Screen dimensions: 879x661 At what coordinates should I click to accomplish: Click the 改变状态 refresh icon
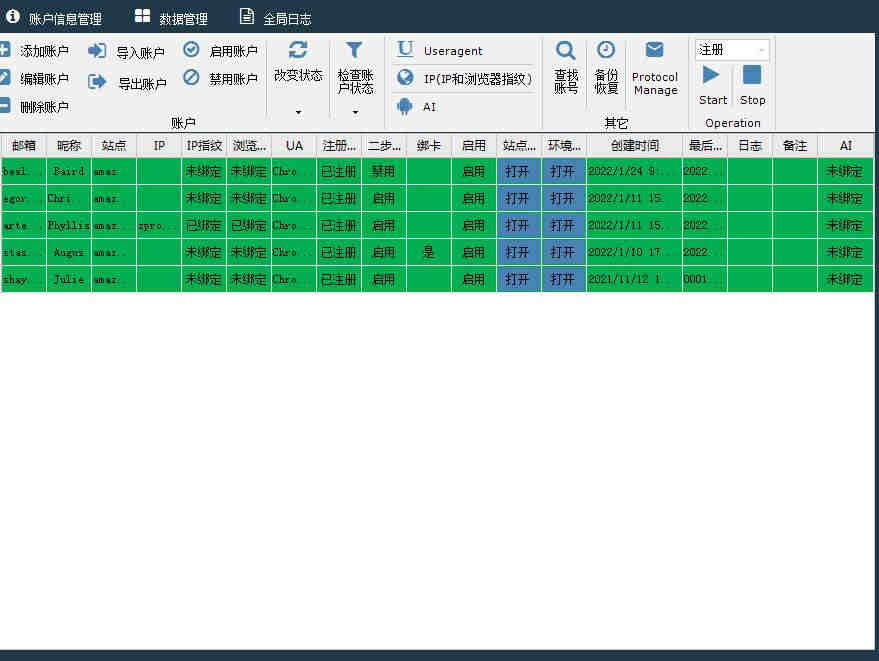(298, 50)
